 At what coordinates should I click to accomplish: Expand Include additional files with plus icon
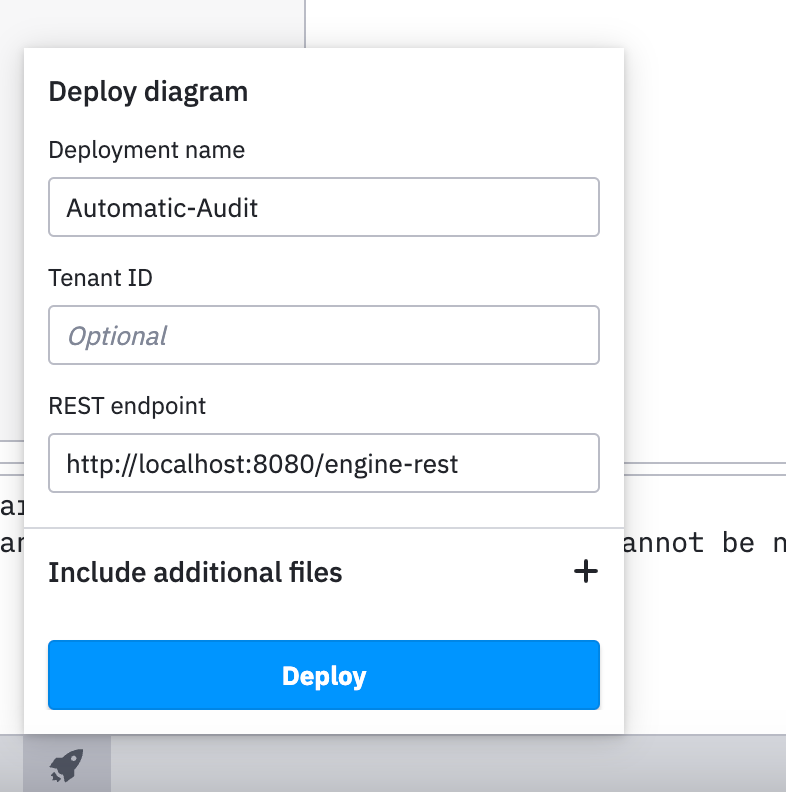(586, 571)
